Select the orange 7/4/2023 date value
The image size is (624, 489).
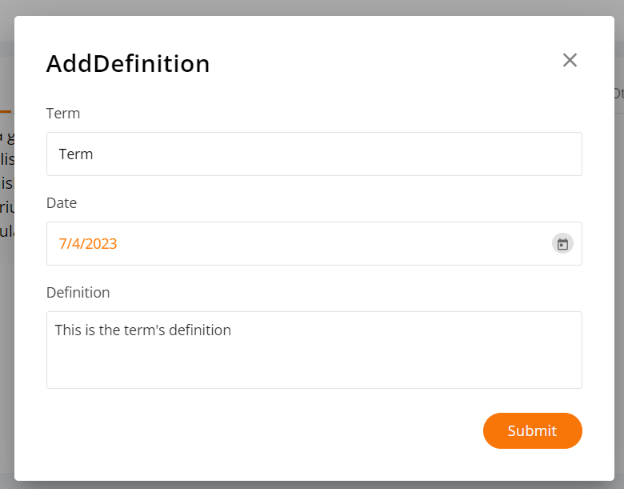88,244
